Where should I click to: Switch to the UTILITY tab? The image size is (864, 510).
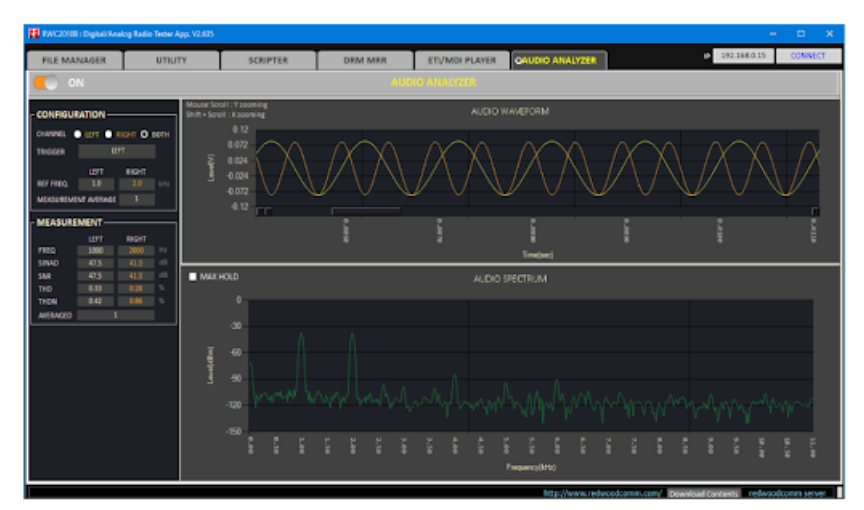(171, 60)
